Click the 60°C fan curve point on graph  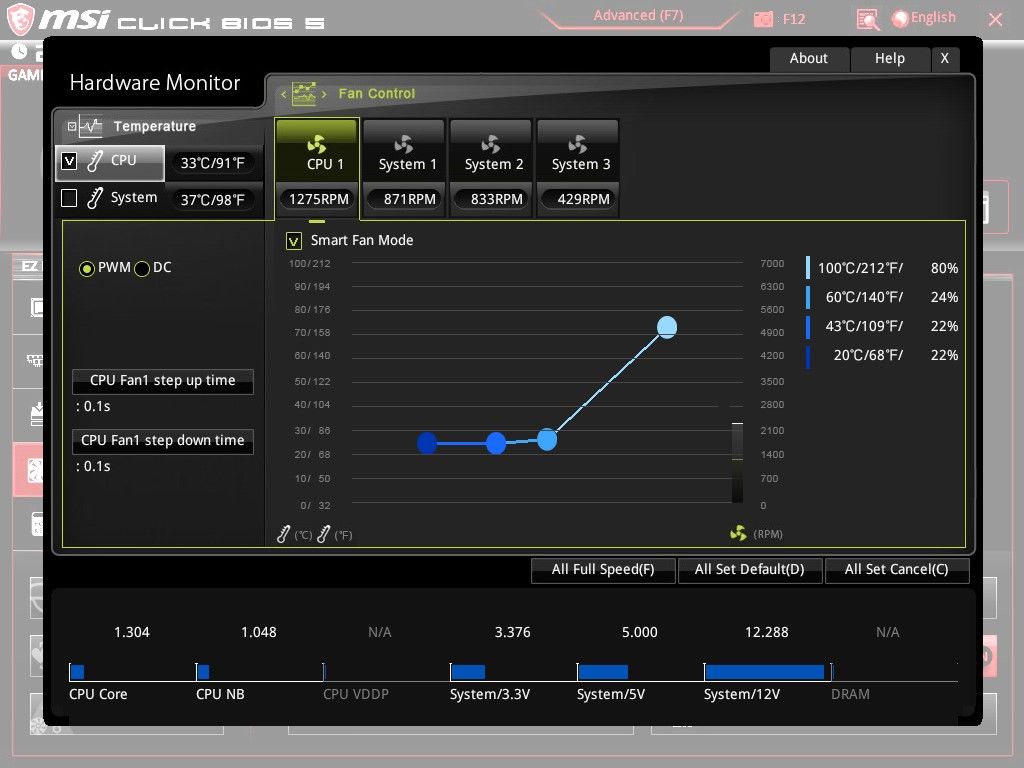coord(547,440)
